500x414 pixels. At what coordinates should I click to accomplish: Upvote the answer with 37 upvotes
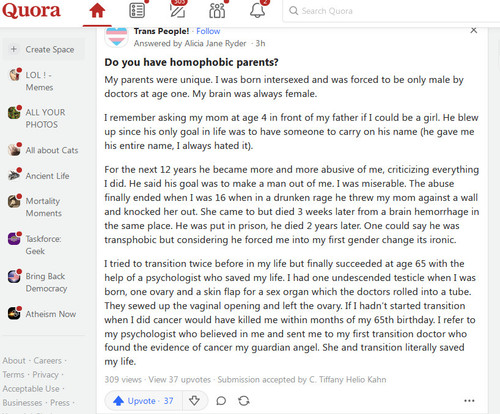point(143,401)
